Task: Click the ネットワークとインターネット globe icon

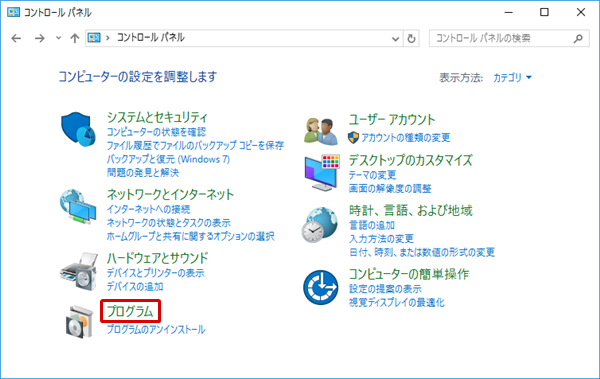Action: point(78,206)
